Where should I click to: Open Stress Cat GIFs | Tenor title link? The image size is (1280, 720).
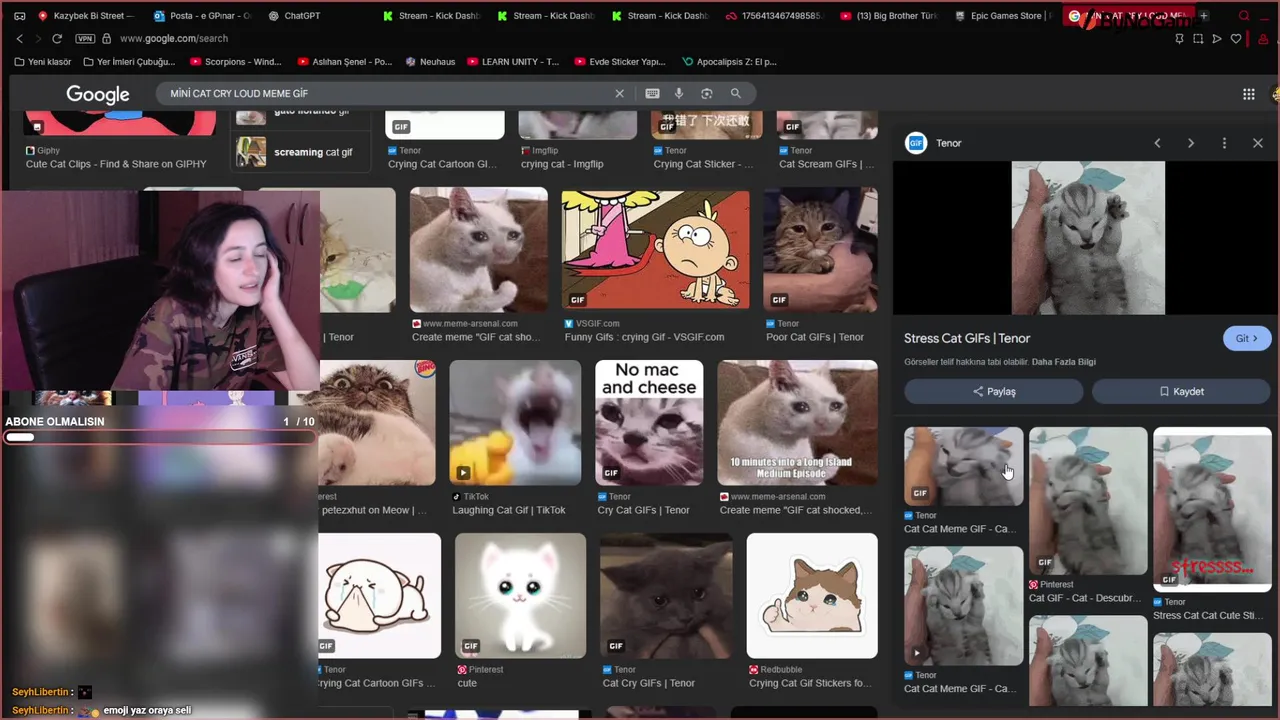coord(967,338)
